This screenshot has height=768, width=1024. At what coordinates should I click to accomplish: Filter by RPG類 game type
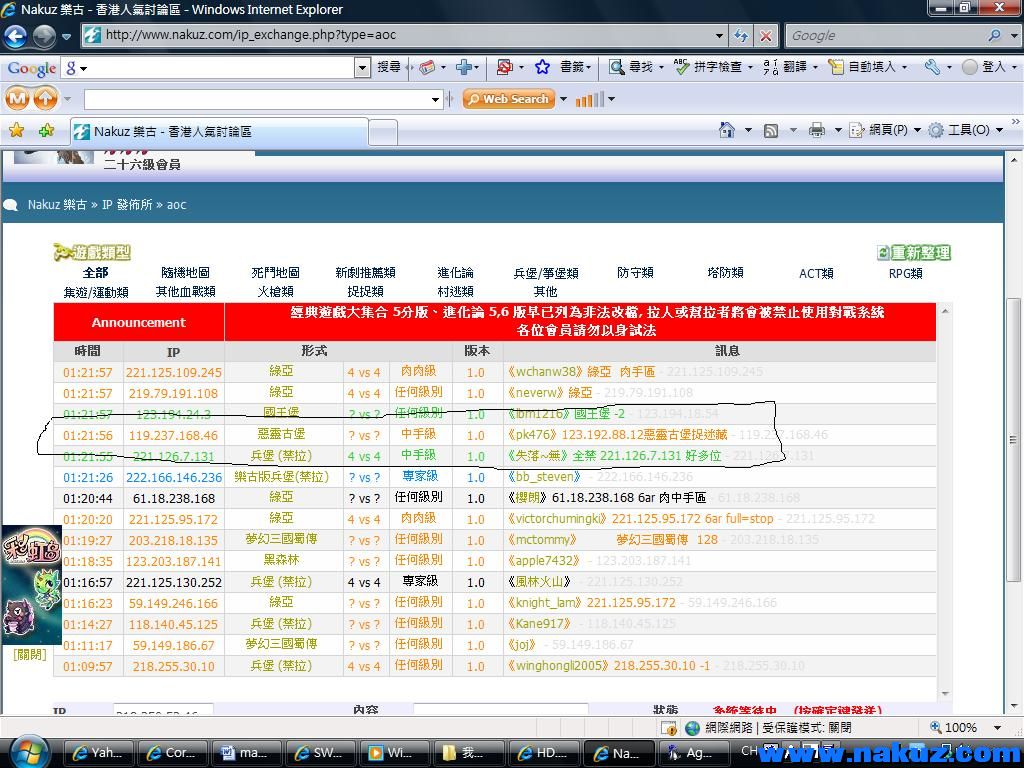905,273
